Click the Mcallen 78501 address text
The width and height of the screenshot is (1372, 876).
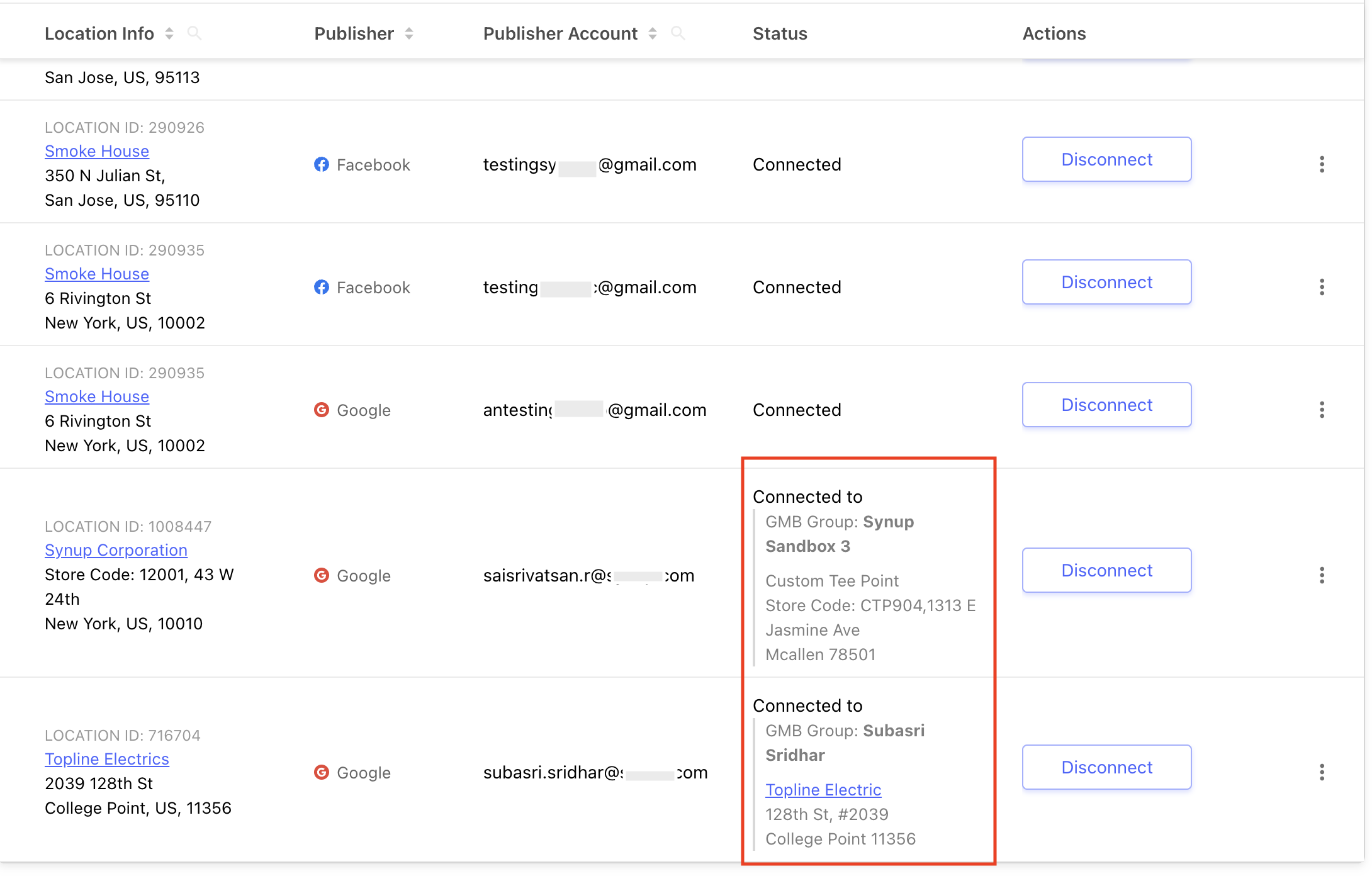[x=821, y=654]
